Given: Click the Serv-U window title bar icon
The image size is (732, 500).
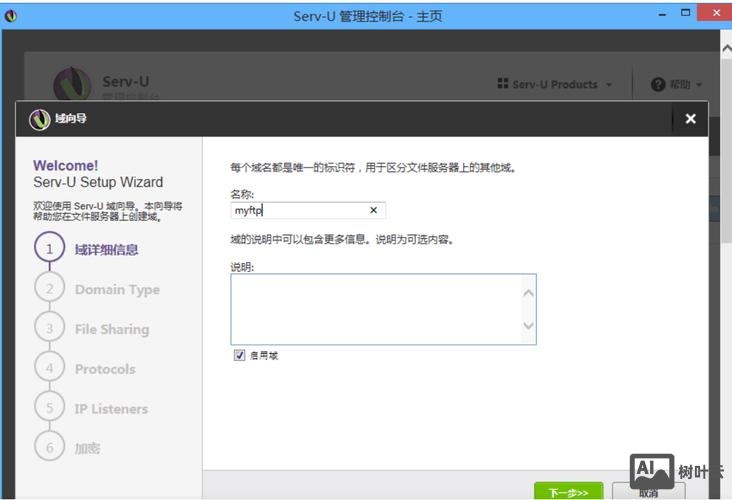Looking at the screenshot, I should pos(11,16).
